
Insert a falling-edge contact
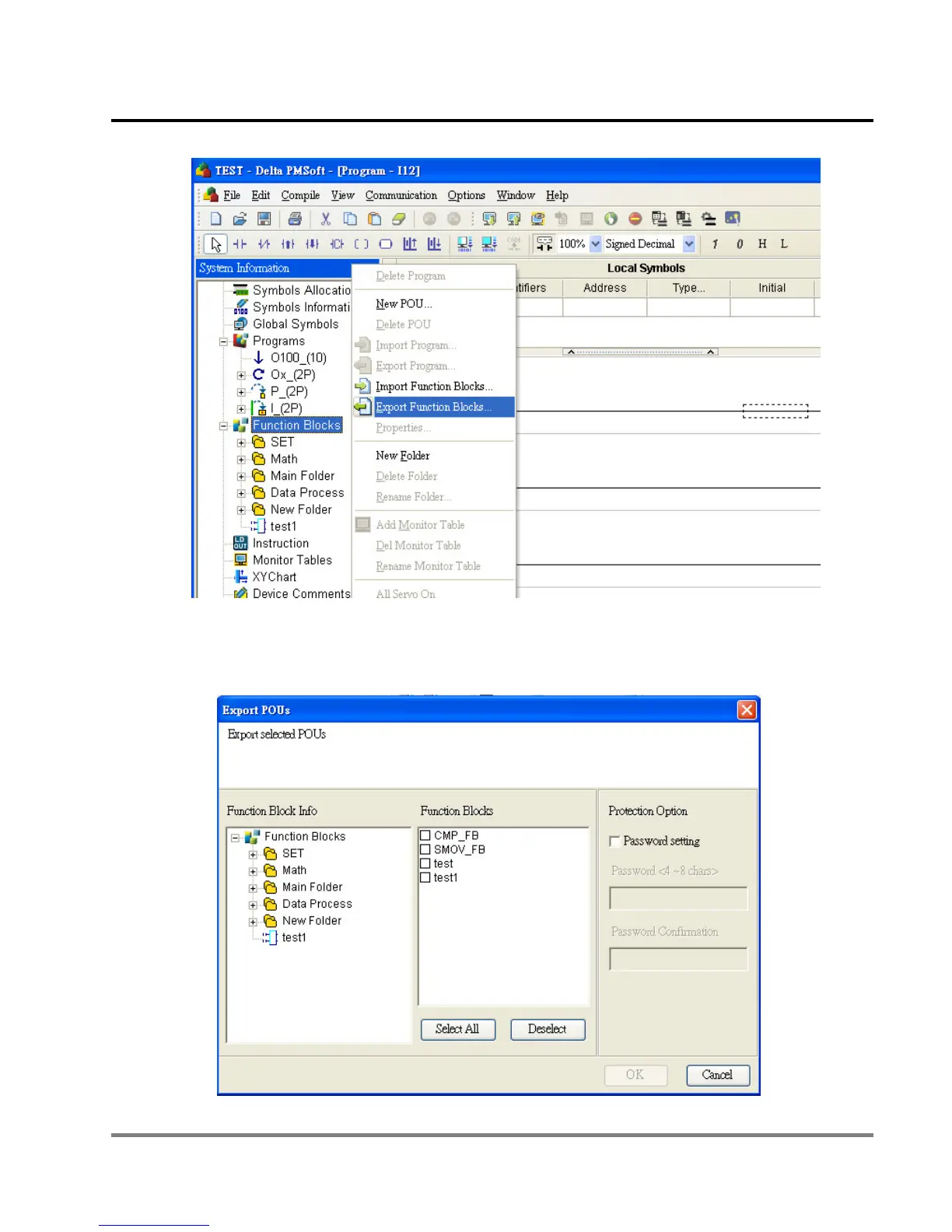(312, 244)
